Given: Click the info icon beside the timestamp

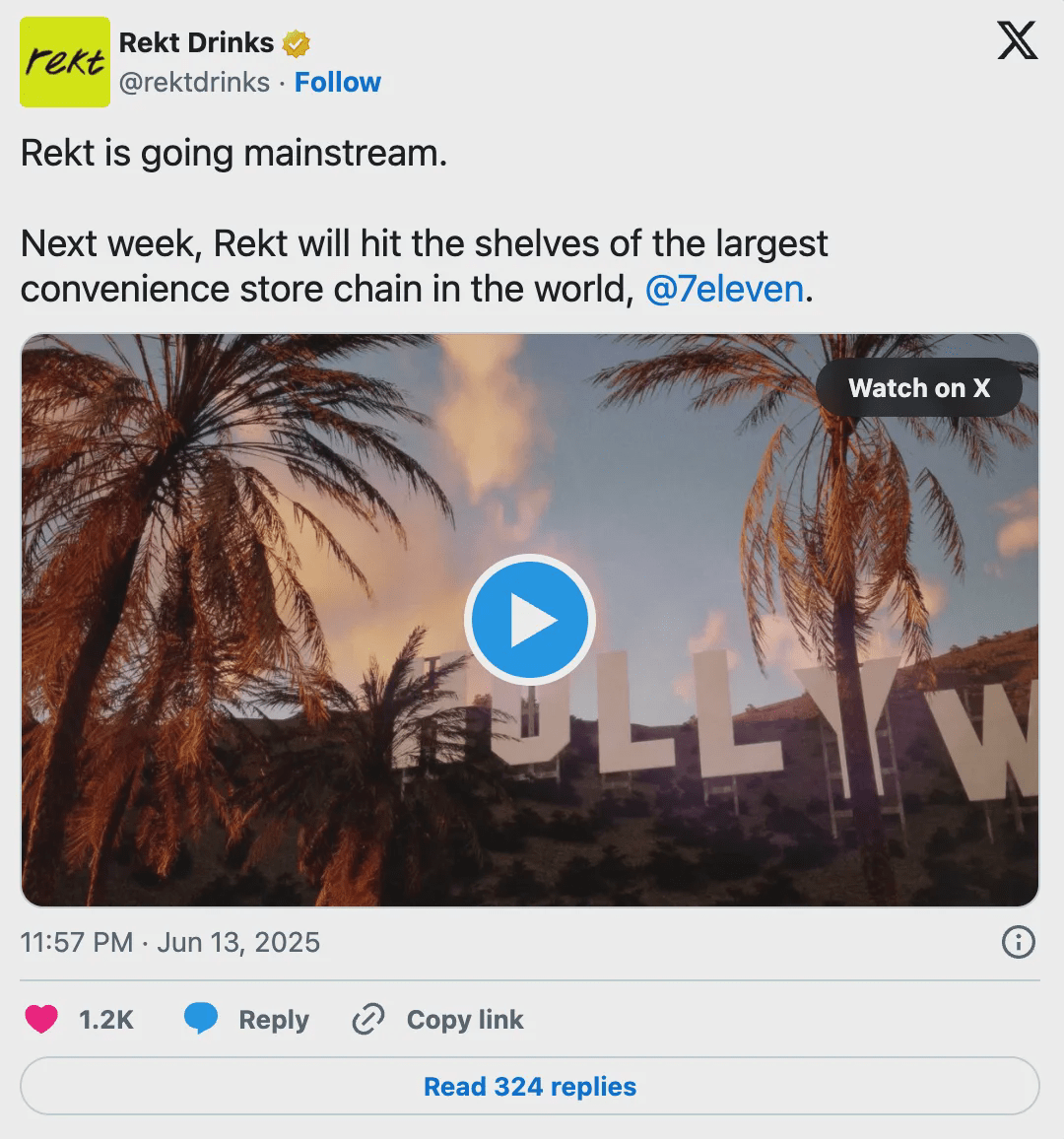Looking at the screenshot, I should click(x=1018, y=943).
